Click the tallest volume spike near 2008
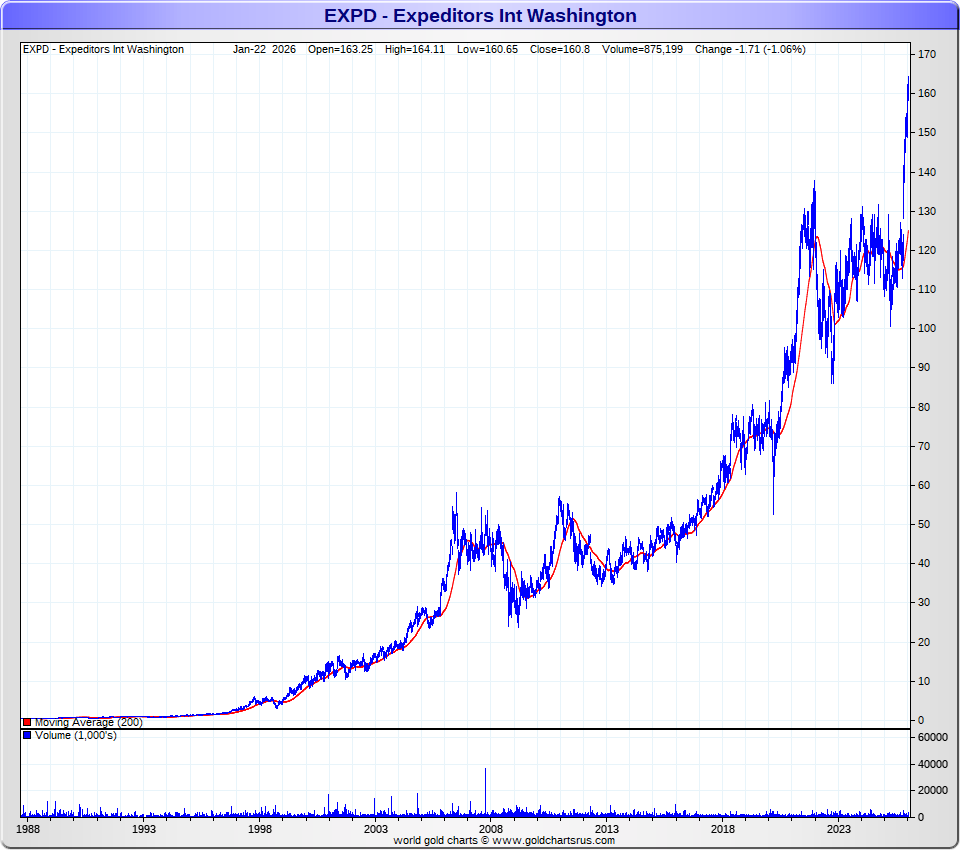Image resolution: width=960 pixels, height=850 pixels. click(x=486, y=790)
